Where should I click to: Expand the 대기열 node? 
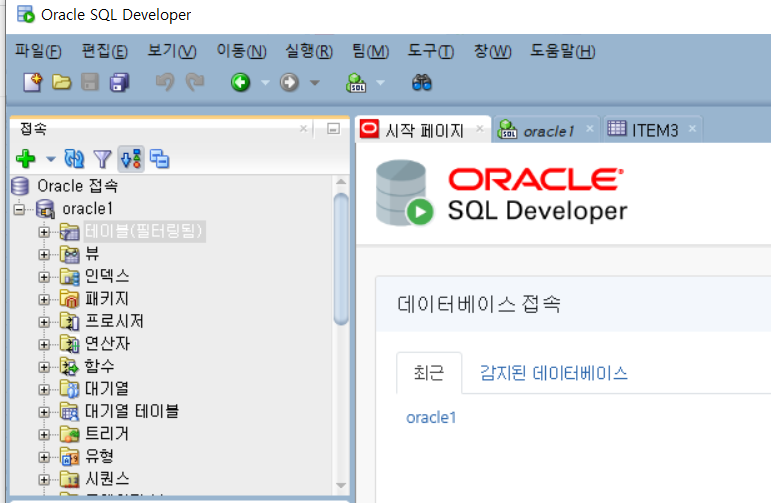pyautogui.click(x=44, y=389)
